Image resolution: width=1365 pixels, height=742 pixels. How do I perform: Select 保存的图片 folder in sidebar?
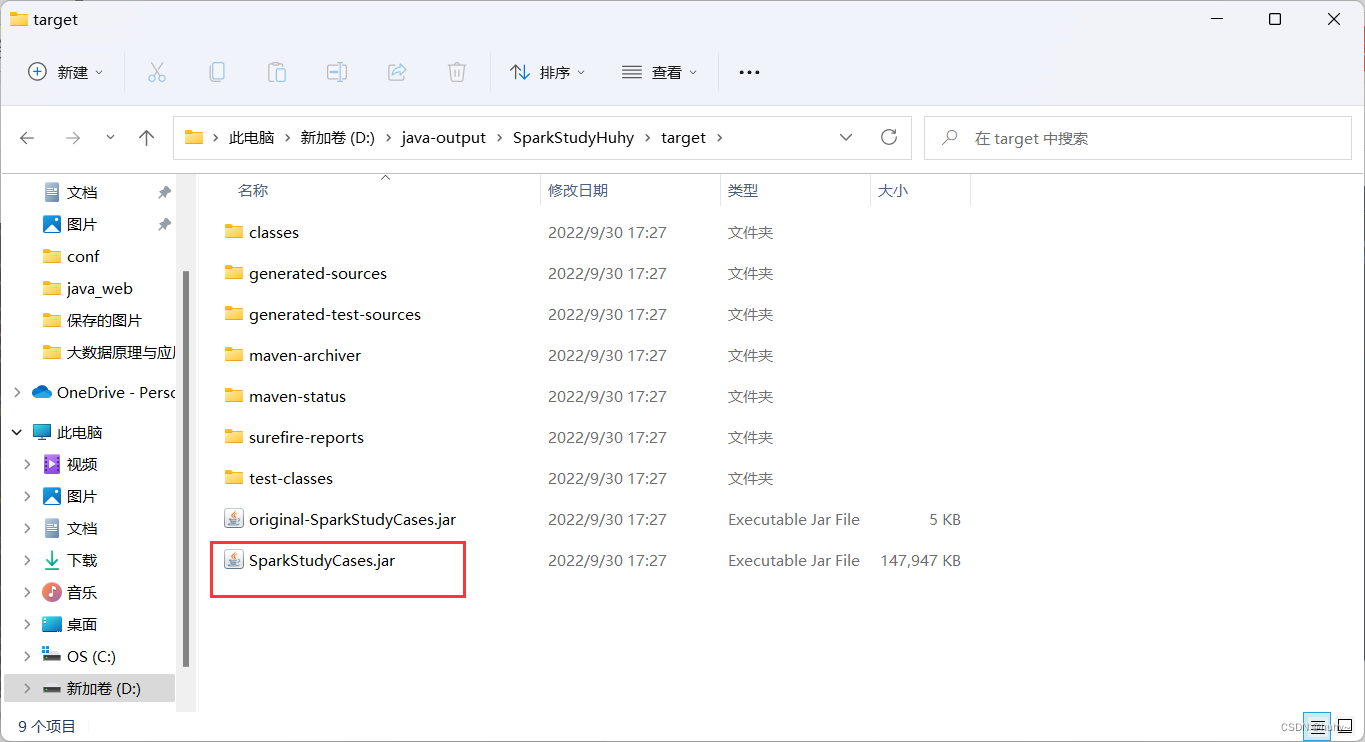(x=104, y=320)
